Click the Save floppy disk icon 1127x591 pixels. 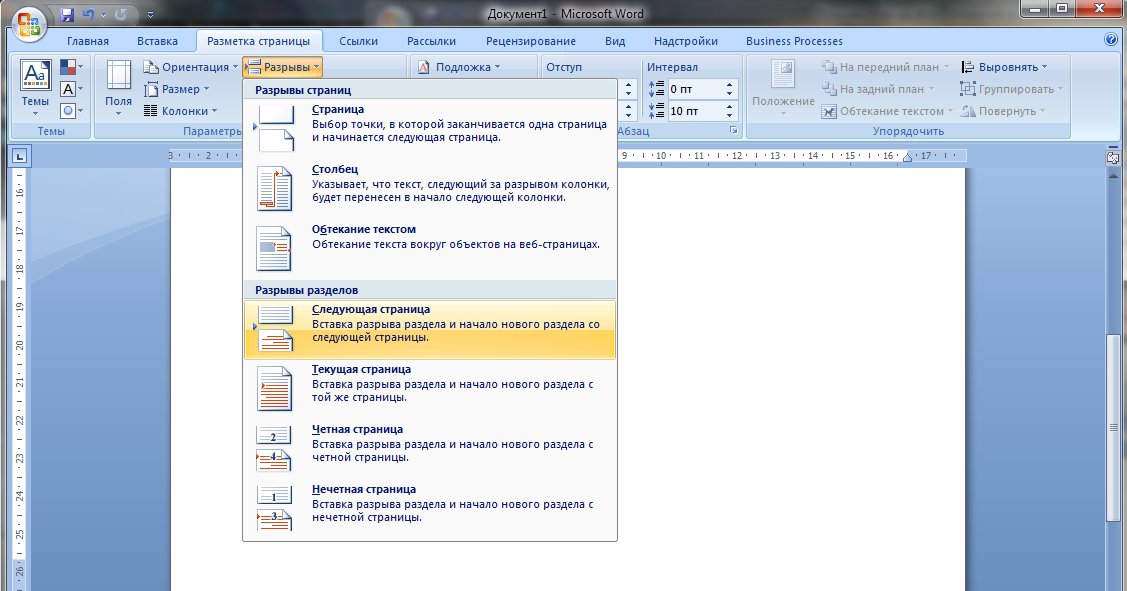67,14
